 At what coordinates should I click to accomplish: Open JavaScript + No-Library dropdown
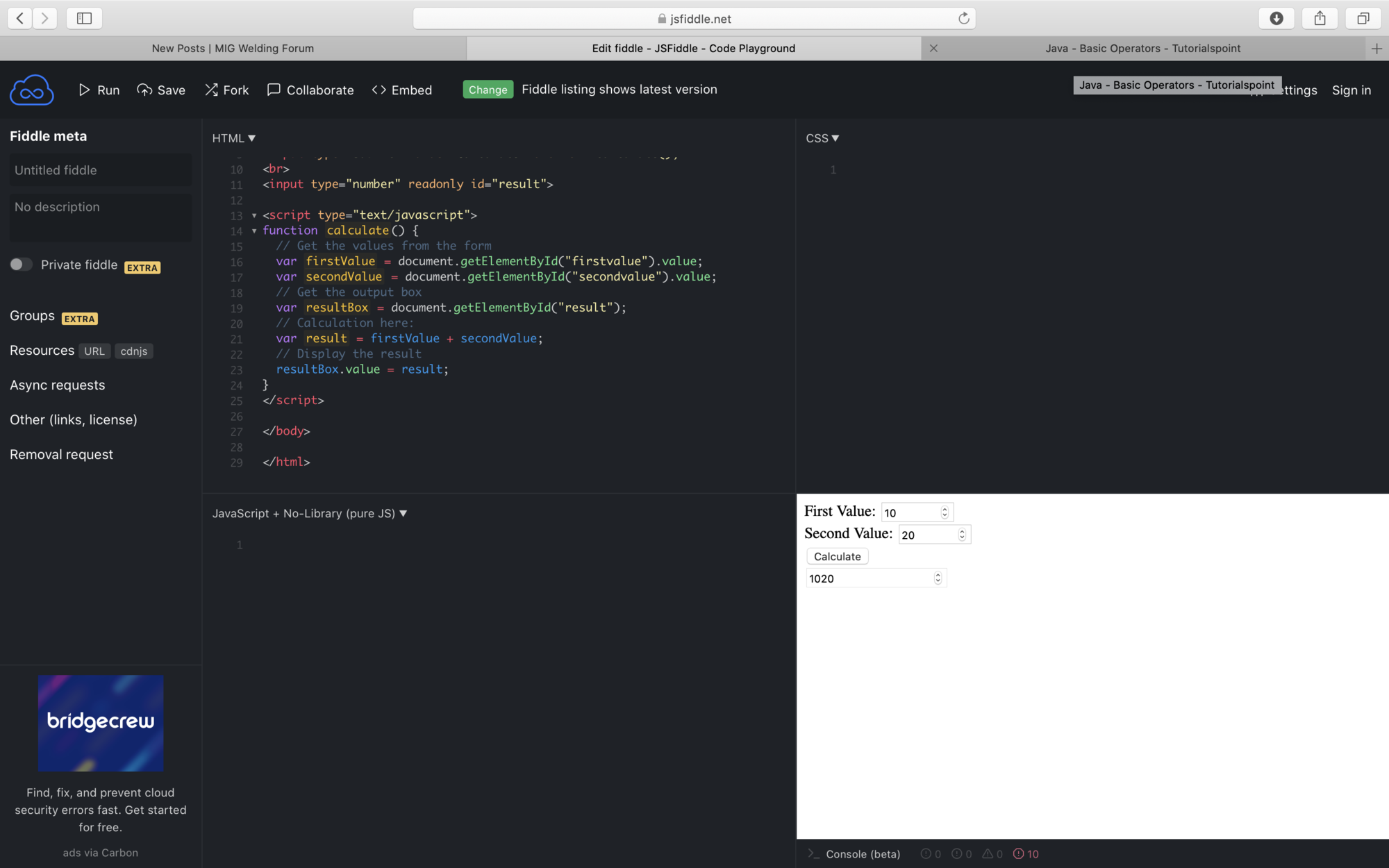click(x=310, y=513)
